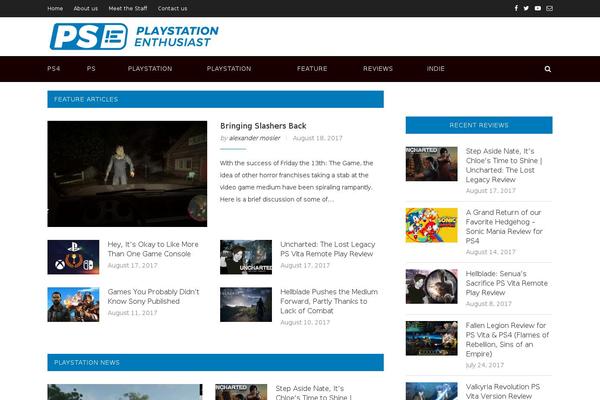Click the Recent Reviews sidebar header
The height and width of the screenshot is (400, 600).
coord(479,125)
